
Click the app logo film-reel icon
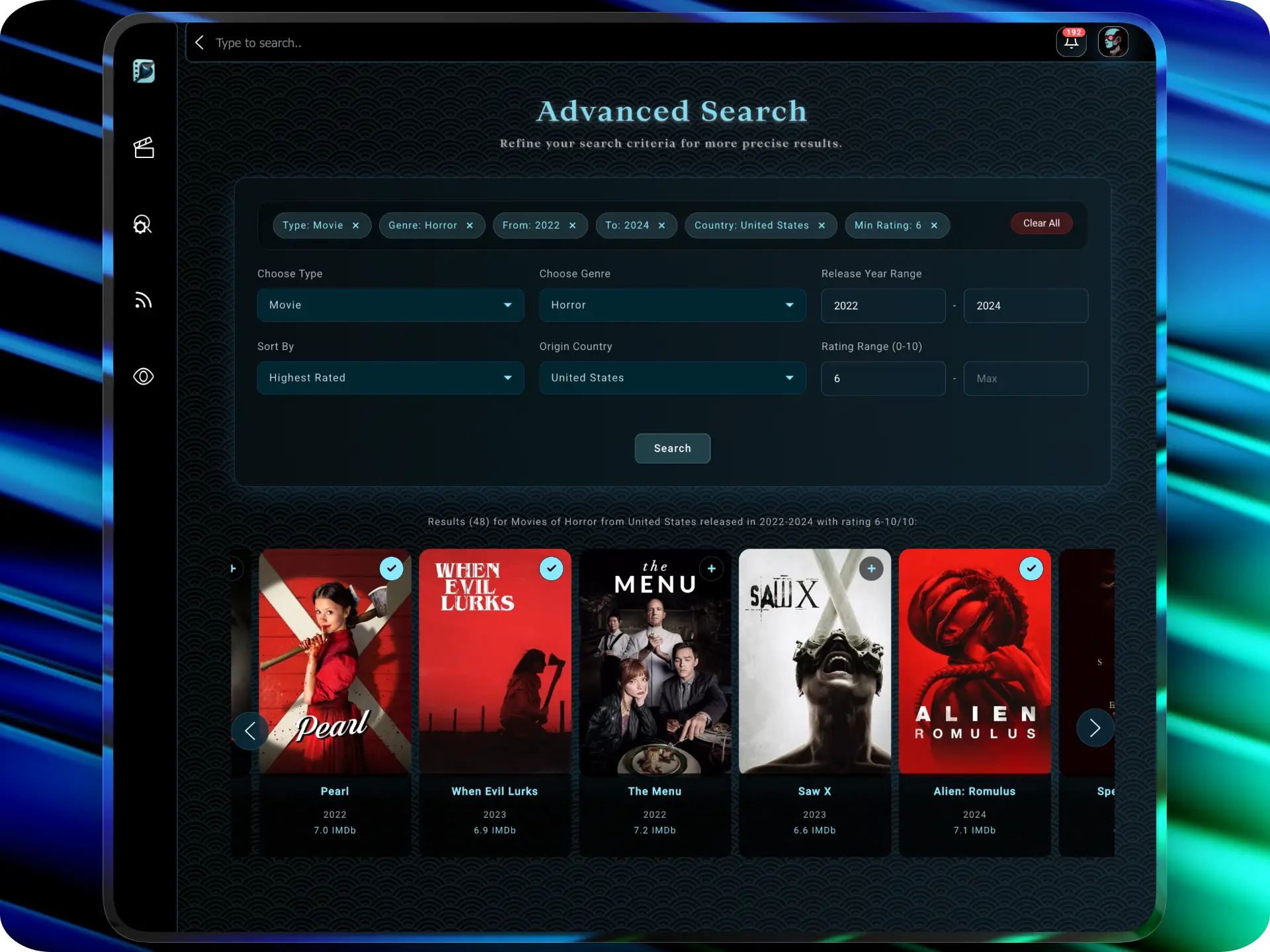pyautogui.click(x=144, y=71)
